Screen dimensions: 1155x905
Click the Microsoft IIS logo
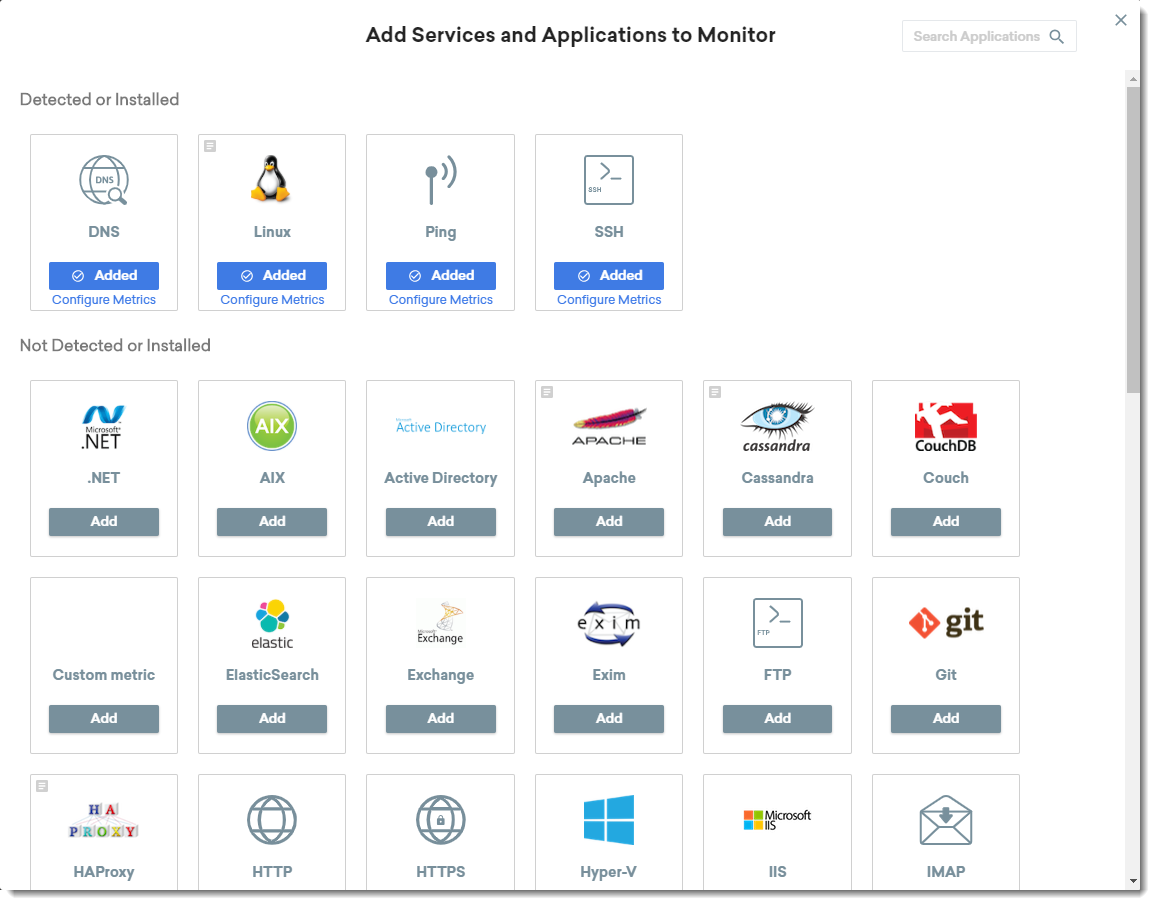777,820
